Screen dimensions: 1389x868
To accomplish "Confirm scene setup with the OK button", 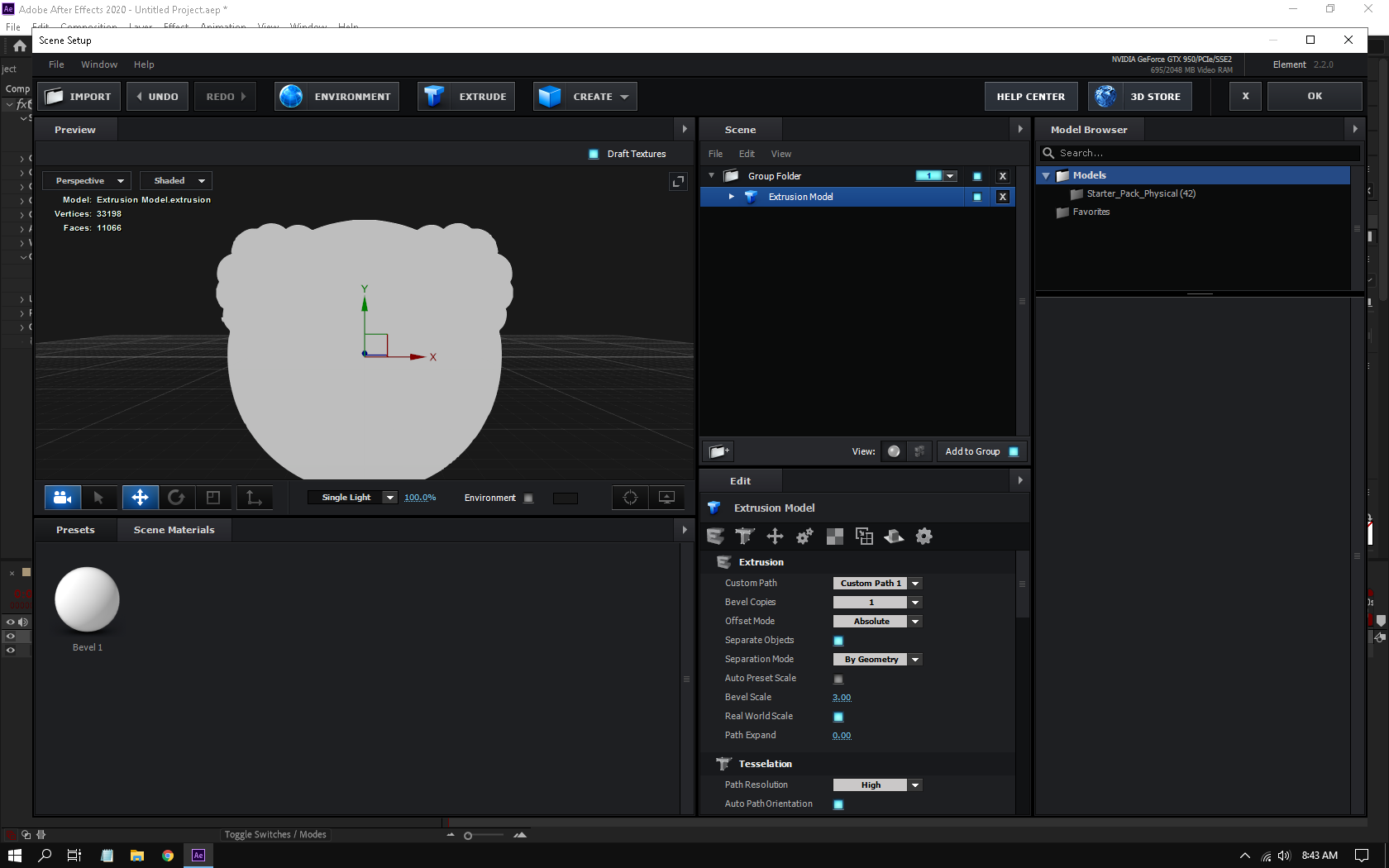I will pyautogui.click(x=1314, y=96).
